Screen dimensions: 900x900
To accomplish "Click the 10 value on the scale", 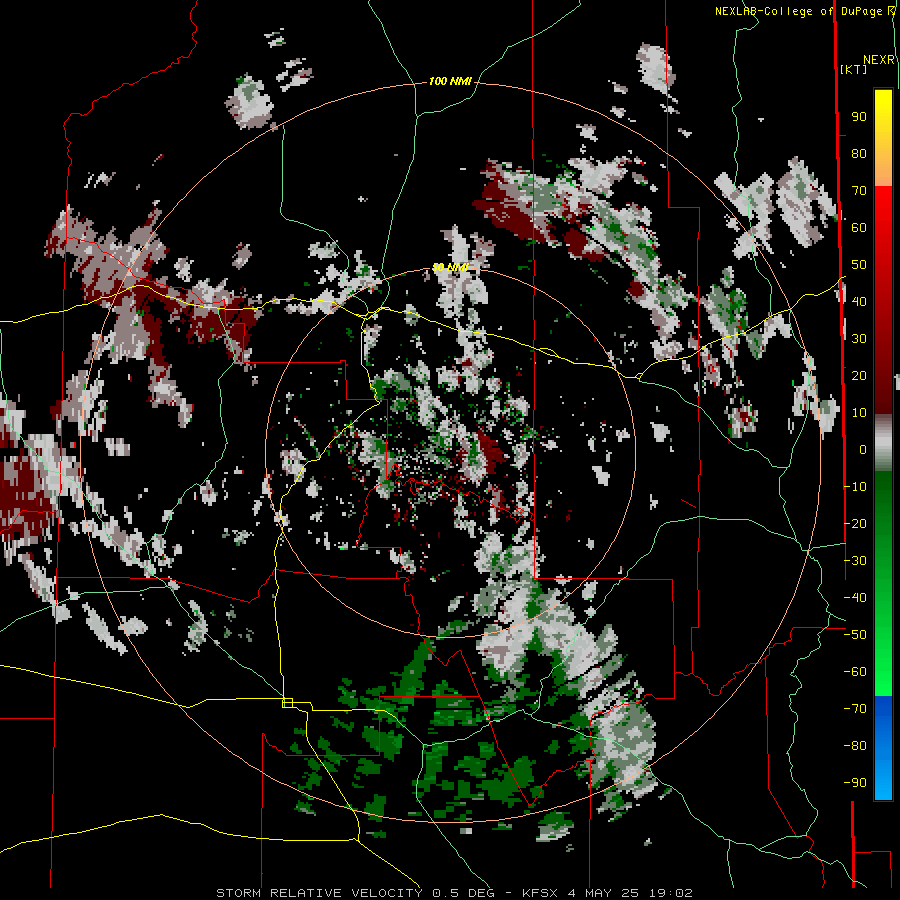I will point(859,413).
